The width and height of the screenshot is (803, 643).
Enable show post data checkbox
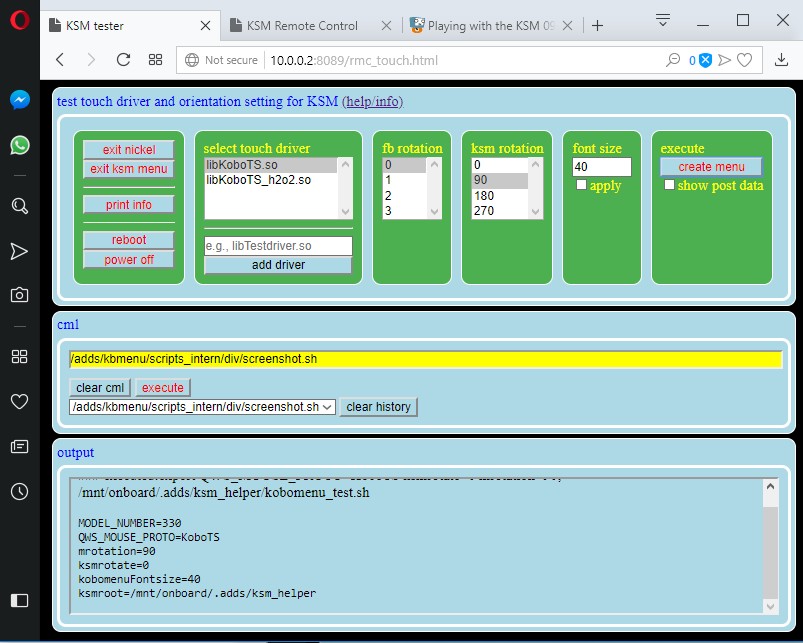coord(669,185)
